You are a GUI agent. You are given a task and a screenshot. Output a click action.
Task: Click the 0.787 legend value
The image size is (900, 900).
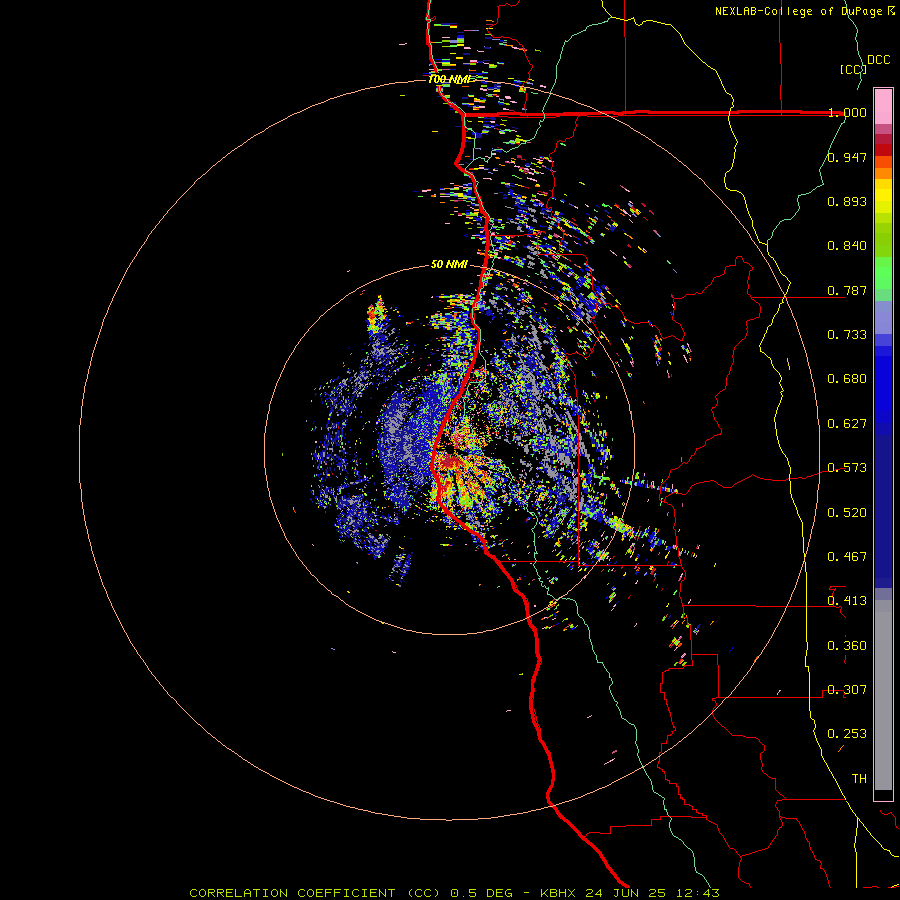click(x=847, y=290)
